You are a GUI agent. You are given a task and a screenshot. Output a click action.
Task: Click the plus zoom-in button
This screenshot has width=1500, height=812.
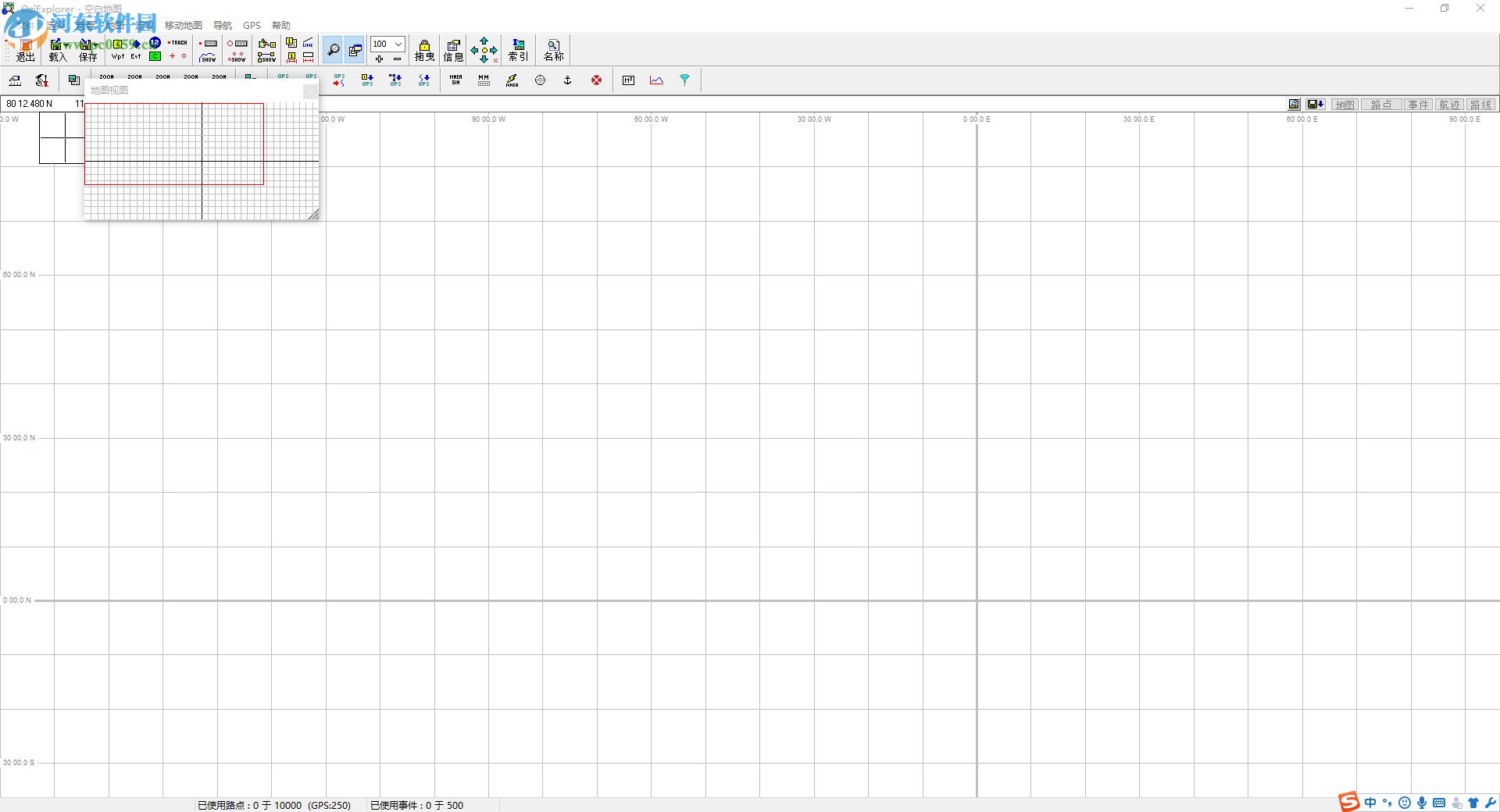coord(379,59)
